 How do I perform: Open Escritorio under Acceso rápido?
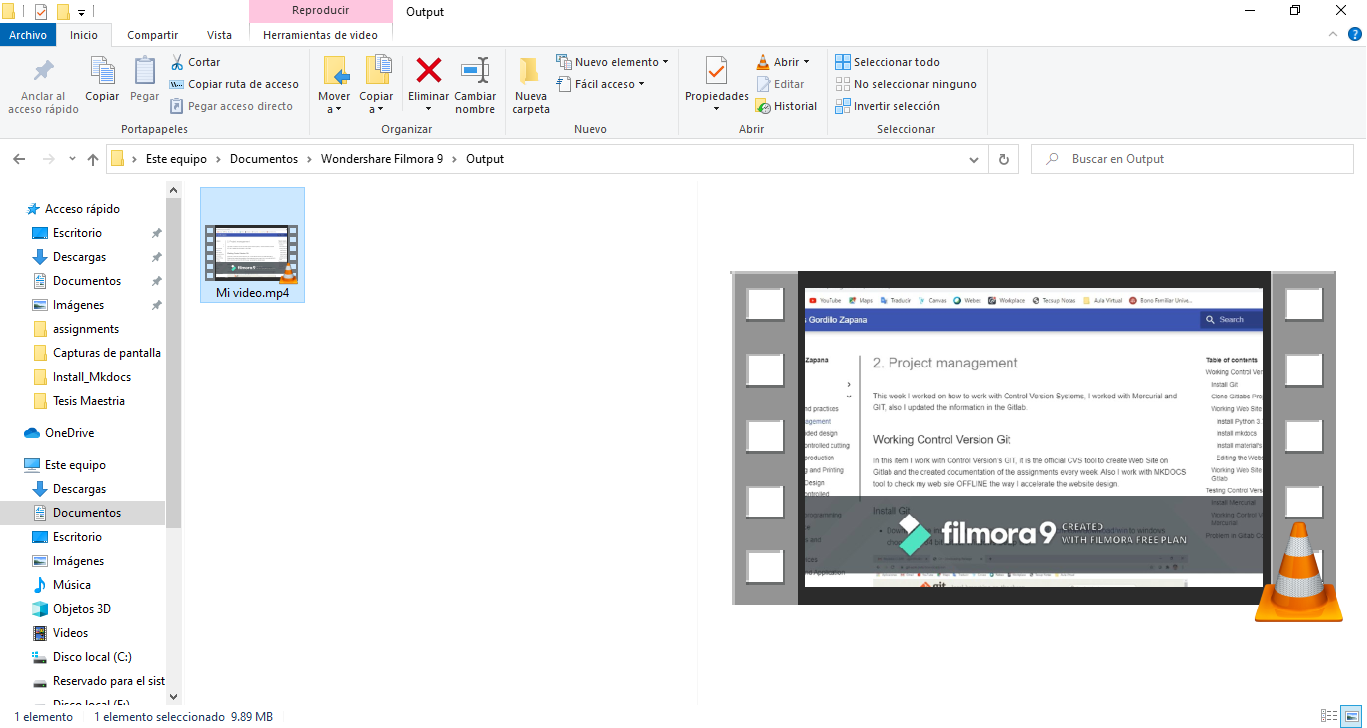(77, 233)
